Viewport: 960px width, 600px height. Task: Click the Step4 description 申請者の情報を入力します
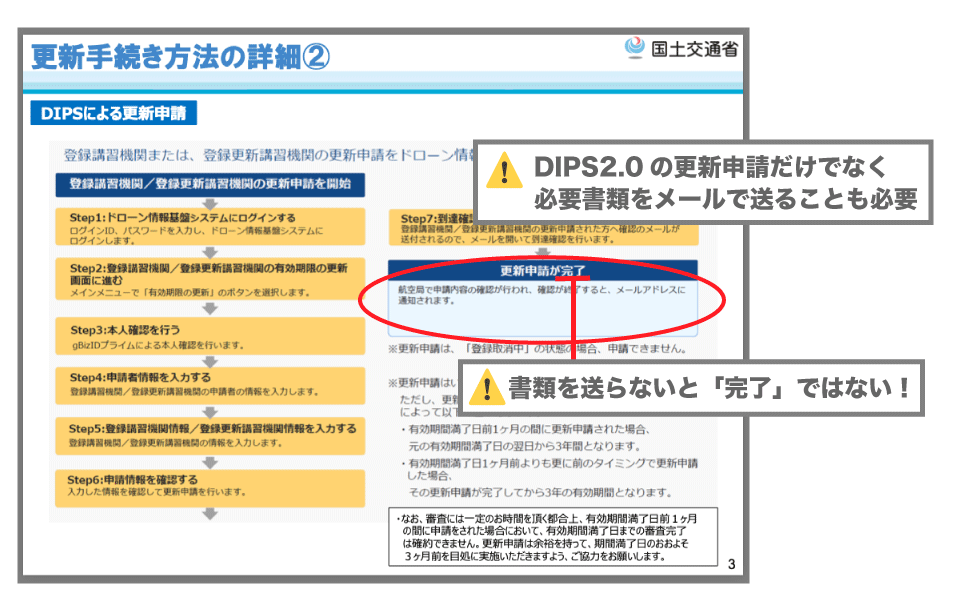pyautogui.click(x=193, y=392)
